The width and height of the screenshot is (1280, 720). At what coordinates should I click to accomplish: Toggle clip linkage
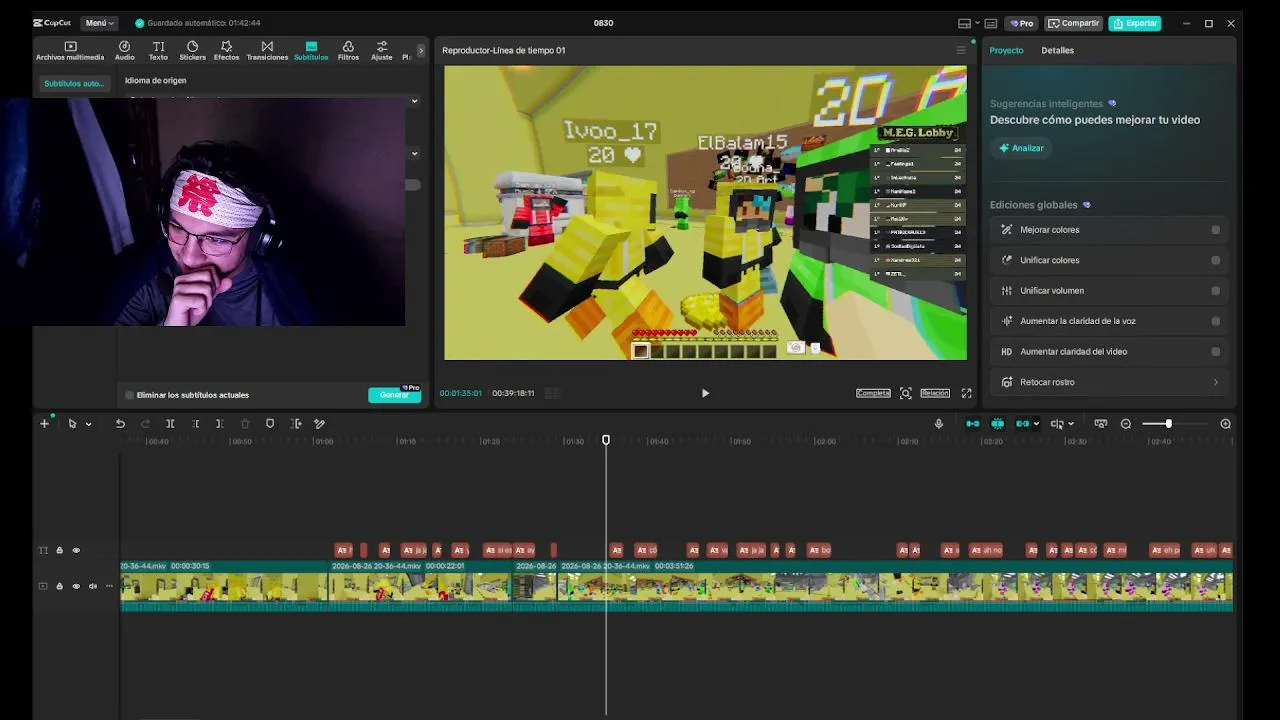coord(1022,424)
